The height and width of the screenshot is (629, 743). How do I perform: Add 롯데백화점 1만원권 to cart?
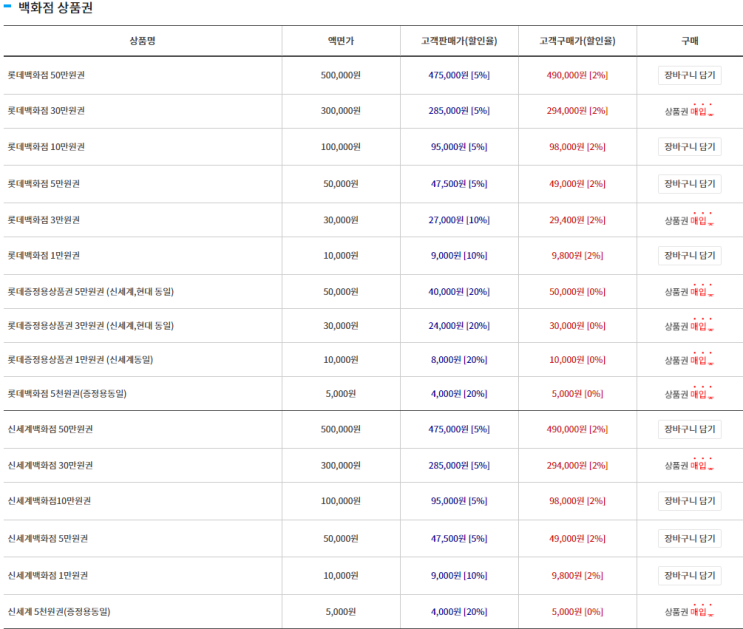pos(689,255)
